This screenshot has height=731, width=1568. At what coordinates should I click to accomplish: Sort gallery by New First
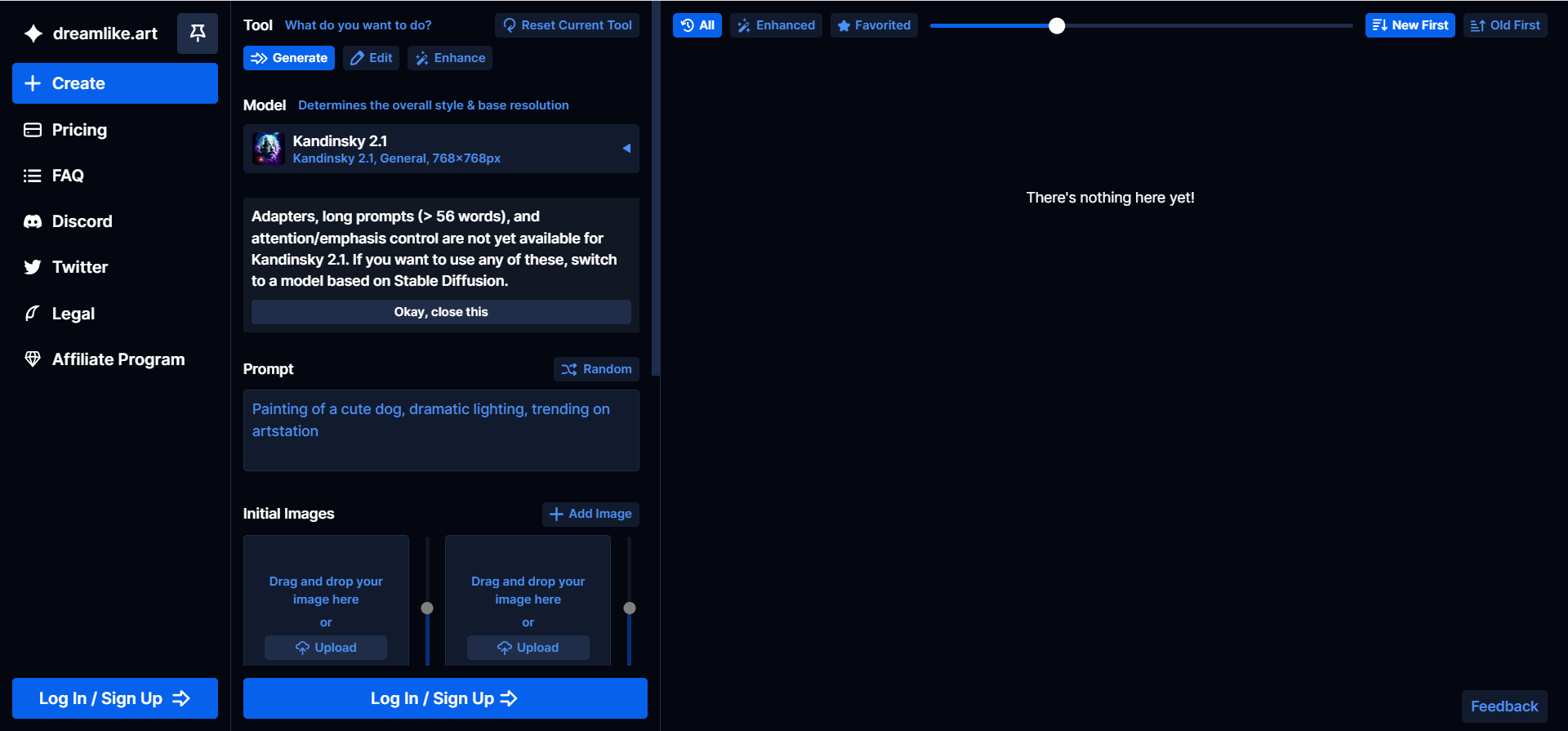1410,25
